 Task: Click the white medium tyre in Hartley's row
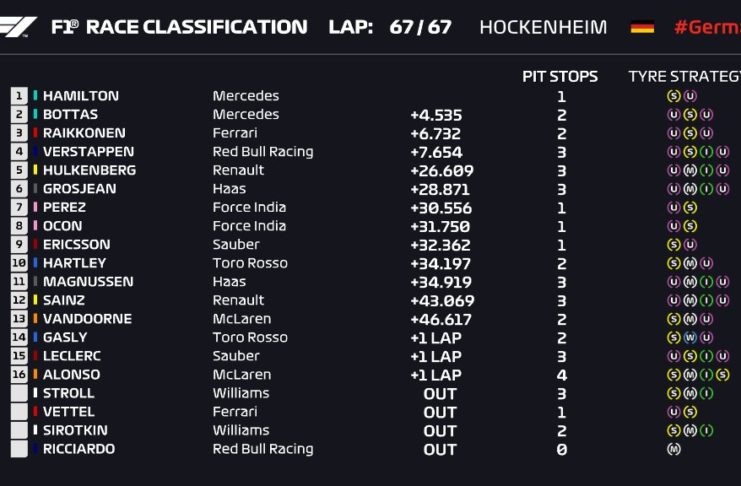[690, 264]
